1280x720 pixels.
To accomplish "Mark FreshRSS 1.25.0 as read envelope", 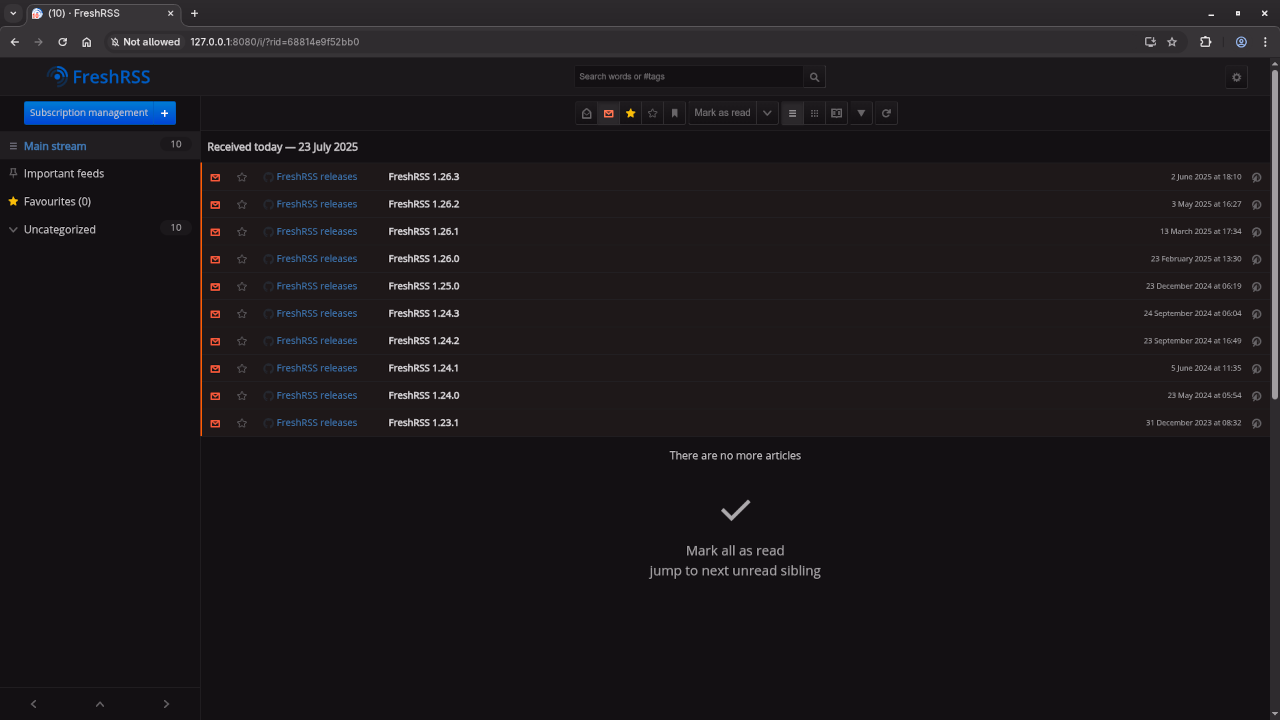I will pos(215,286).
